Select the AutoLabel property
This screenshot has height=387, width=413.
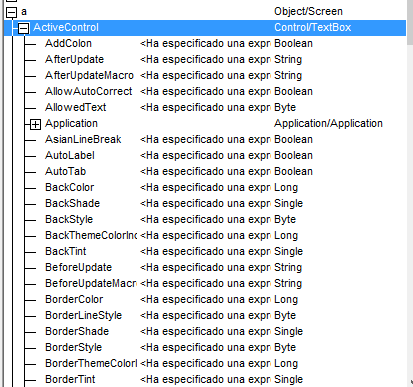[x=70, y=155]
